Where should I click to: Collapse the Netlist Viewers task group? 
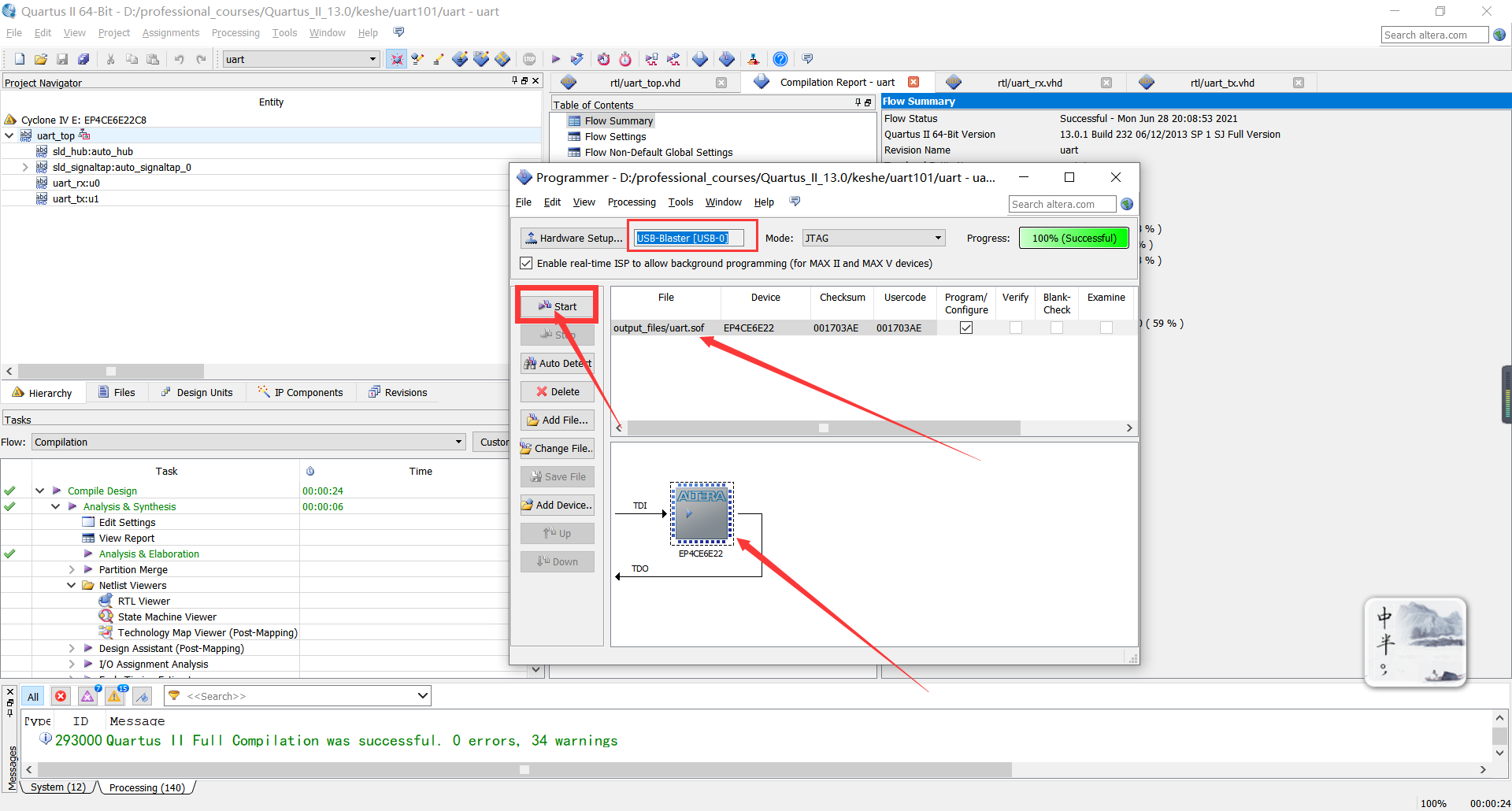(72, 585)
